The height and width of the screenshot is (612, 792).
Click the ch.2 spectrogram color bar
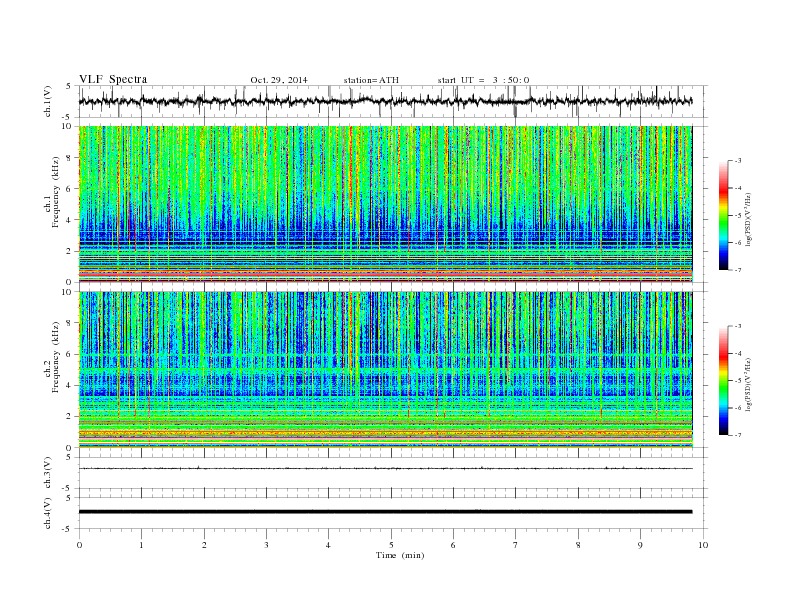[x=723, y=380]
